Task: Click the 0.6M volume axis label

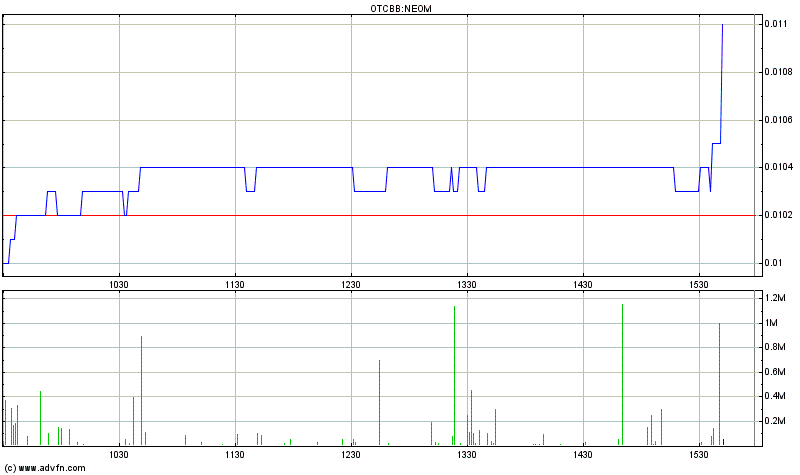Action: 775,372
